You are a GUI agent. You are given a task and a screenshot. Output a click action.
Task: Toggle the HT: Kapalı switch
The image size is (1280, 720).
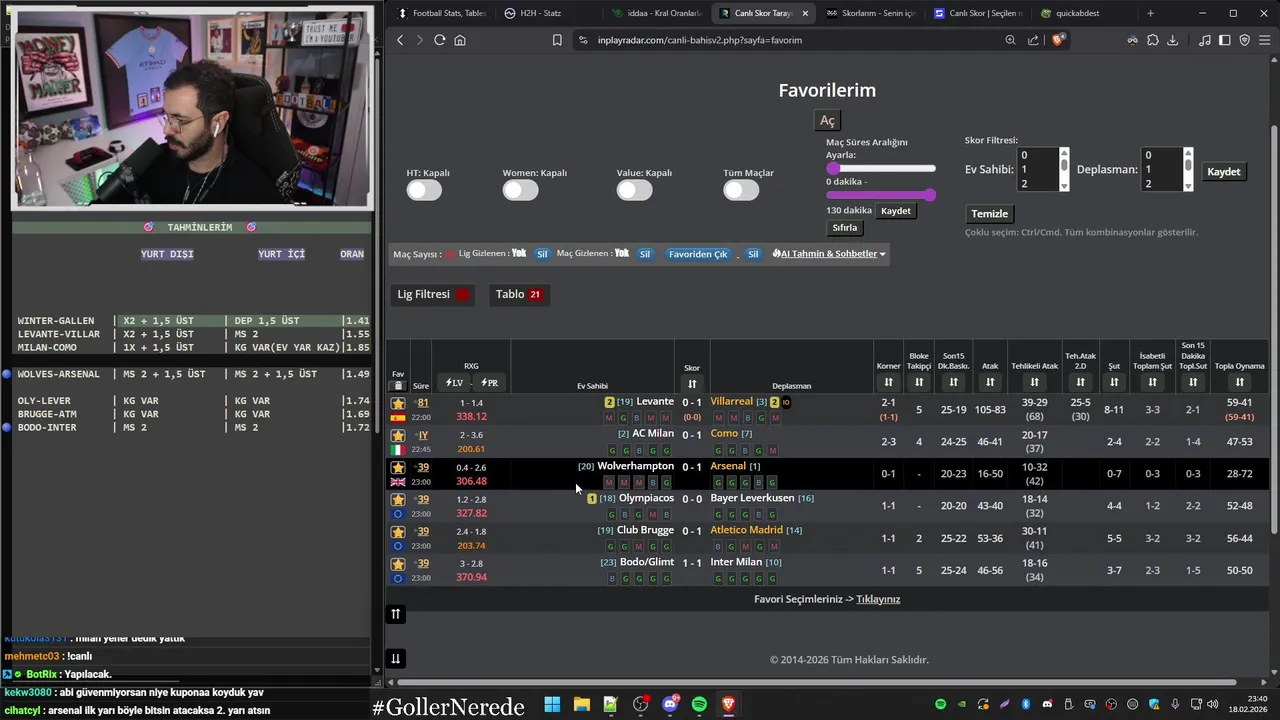(x=424, y=190)
